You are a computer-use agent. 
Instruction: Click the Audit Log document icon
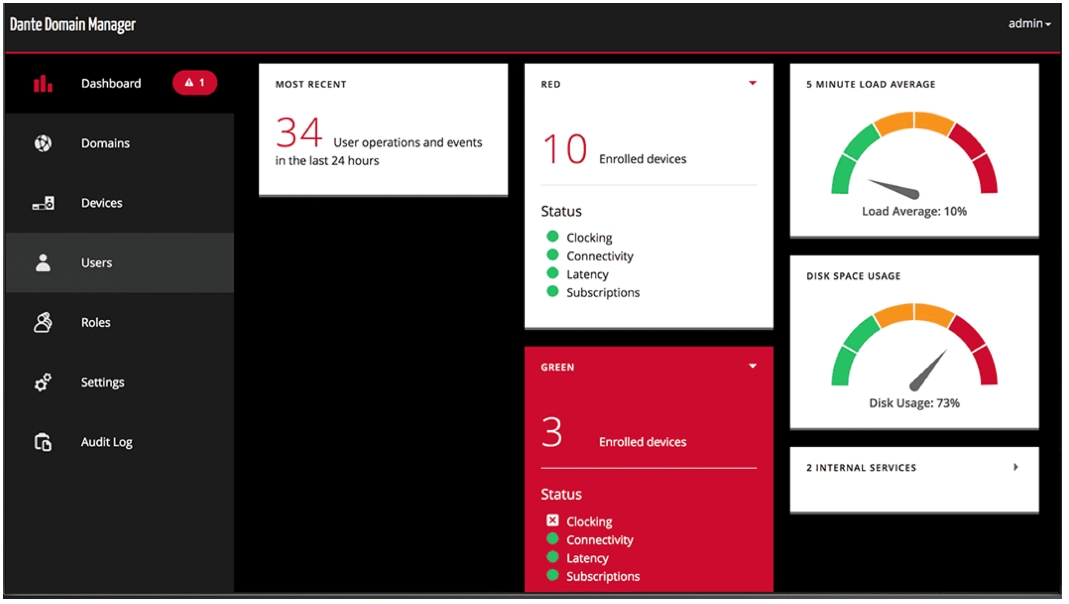coord(43,442)
